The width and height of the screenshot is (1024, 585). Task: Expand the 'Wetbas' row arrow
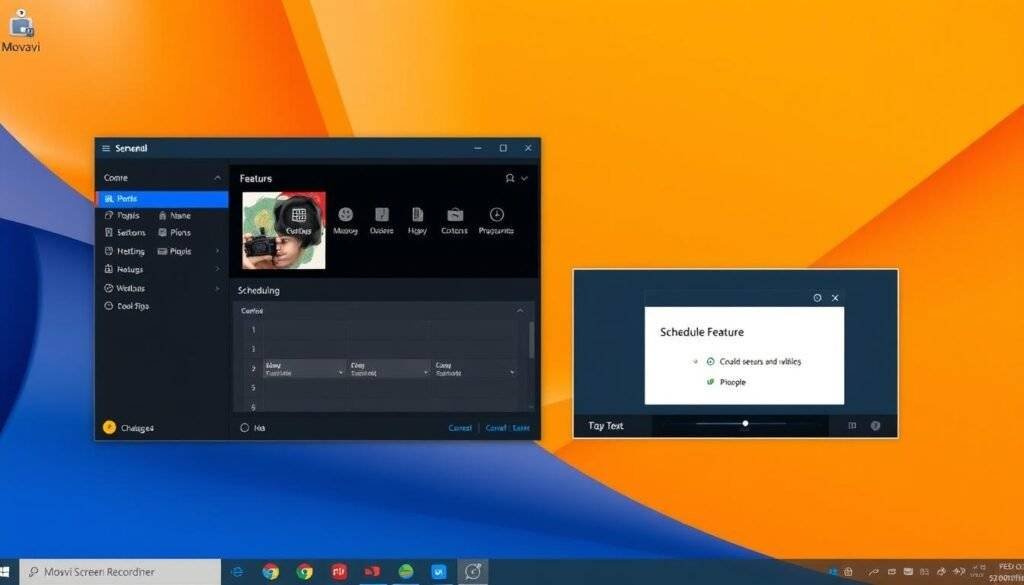(217, 288)
